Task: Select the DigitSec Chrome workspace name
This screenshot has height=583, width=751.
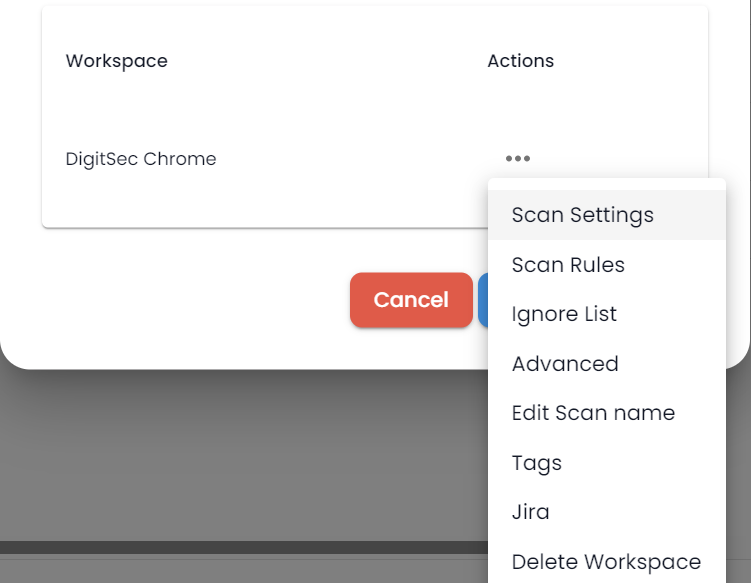Action: [x=141, y=159]
